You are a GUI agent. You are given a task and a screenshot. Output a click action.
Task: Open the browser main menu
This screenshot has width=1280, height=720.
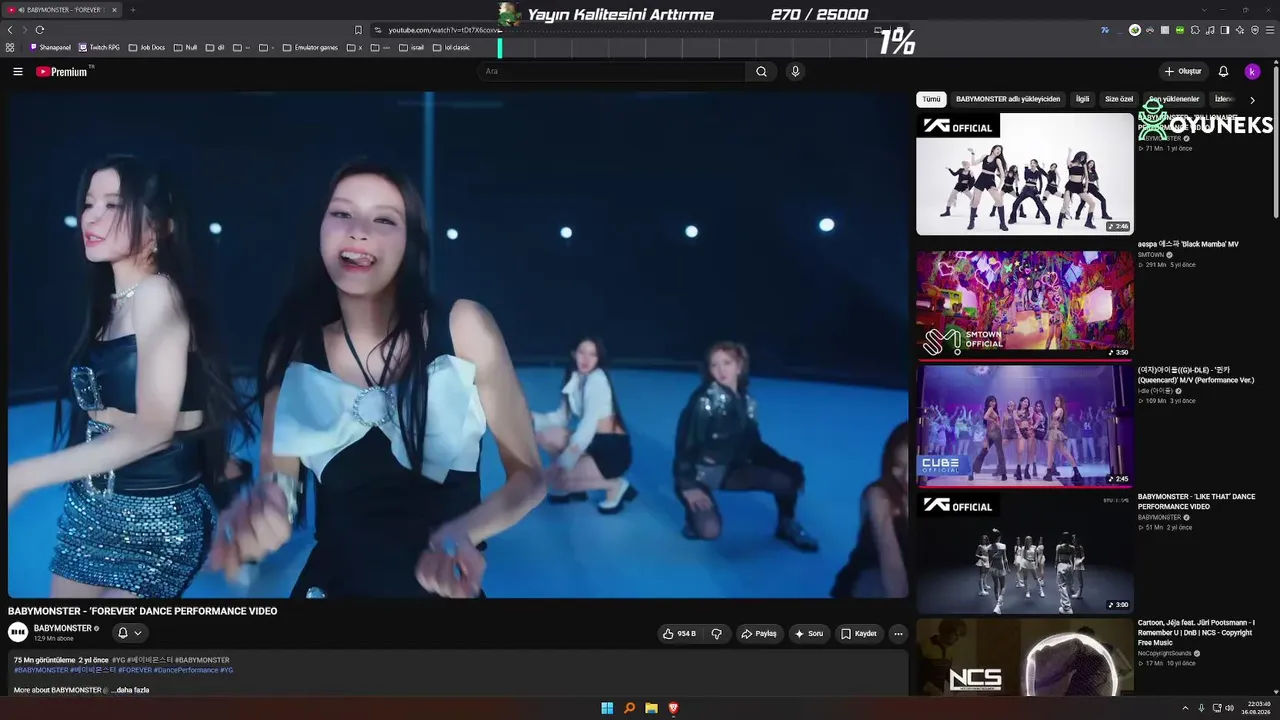[x=1270, y=30]
